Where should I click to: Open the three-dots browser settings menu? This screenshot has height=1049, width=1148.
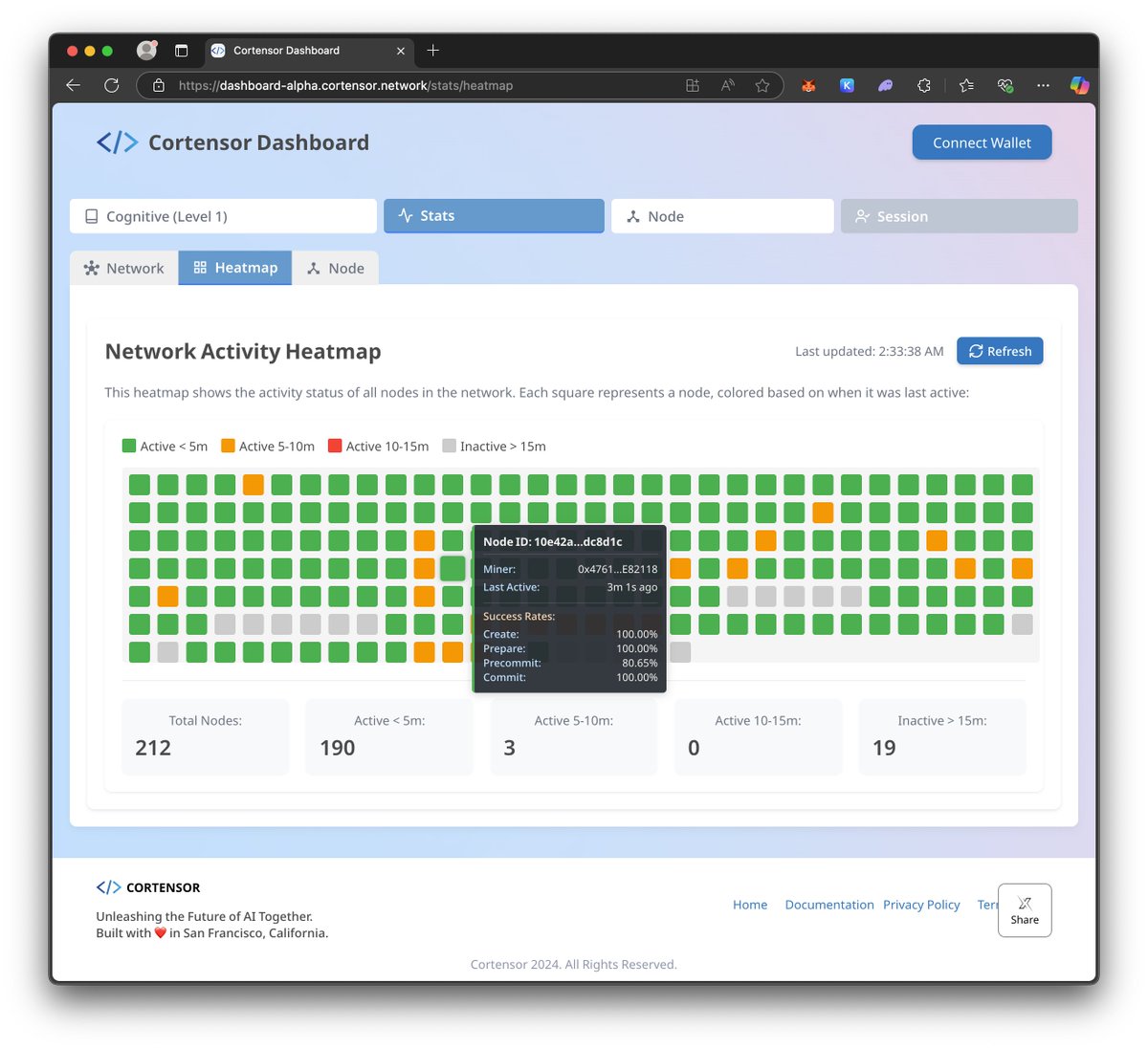(1043, 85)
